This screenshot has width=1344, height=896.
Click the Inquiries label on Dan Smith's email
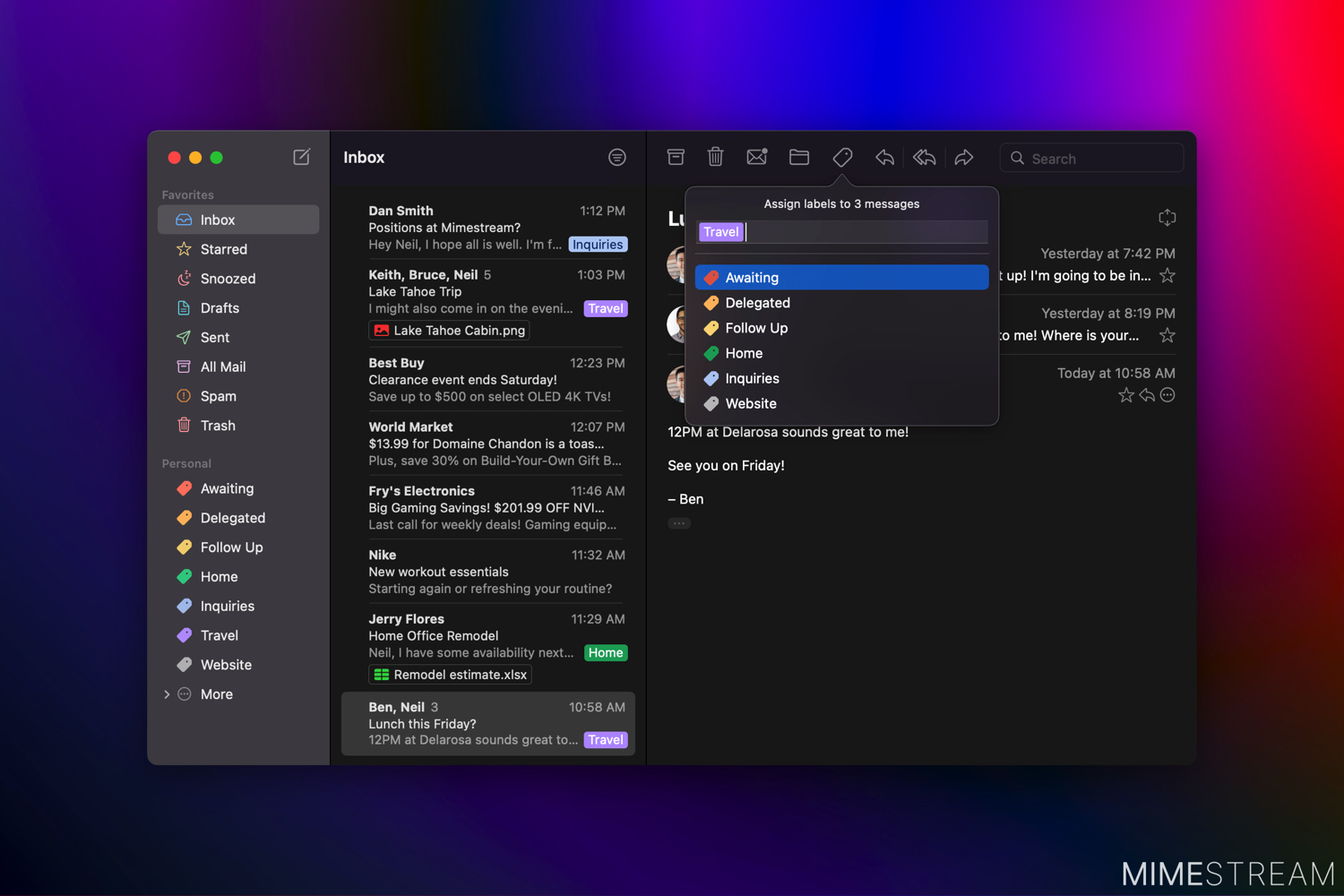click(x=598, y=245)
